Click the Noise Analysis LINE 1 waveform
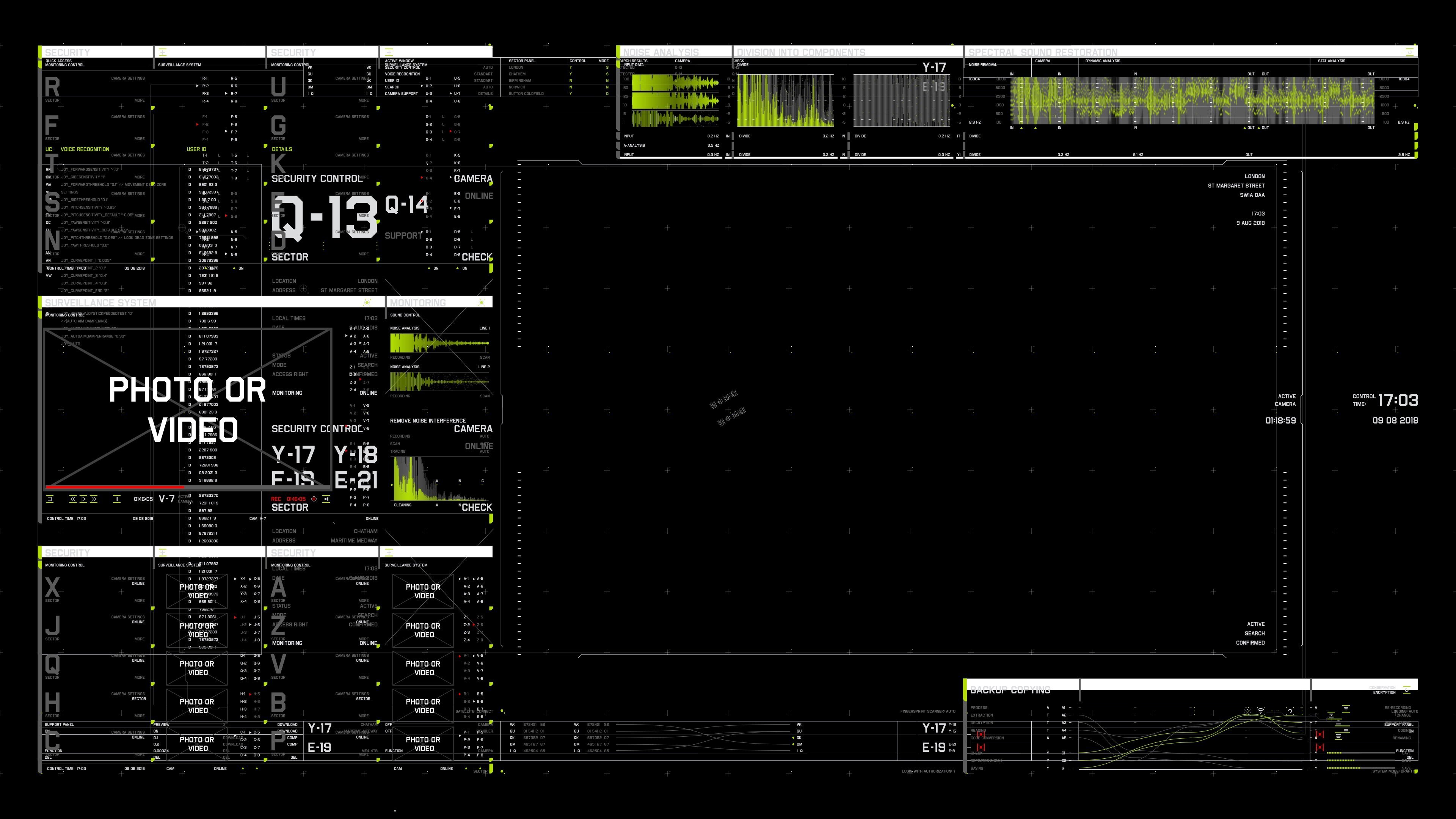The image size is (1456, 819). tap(440, 343)
